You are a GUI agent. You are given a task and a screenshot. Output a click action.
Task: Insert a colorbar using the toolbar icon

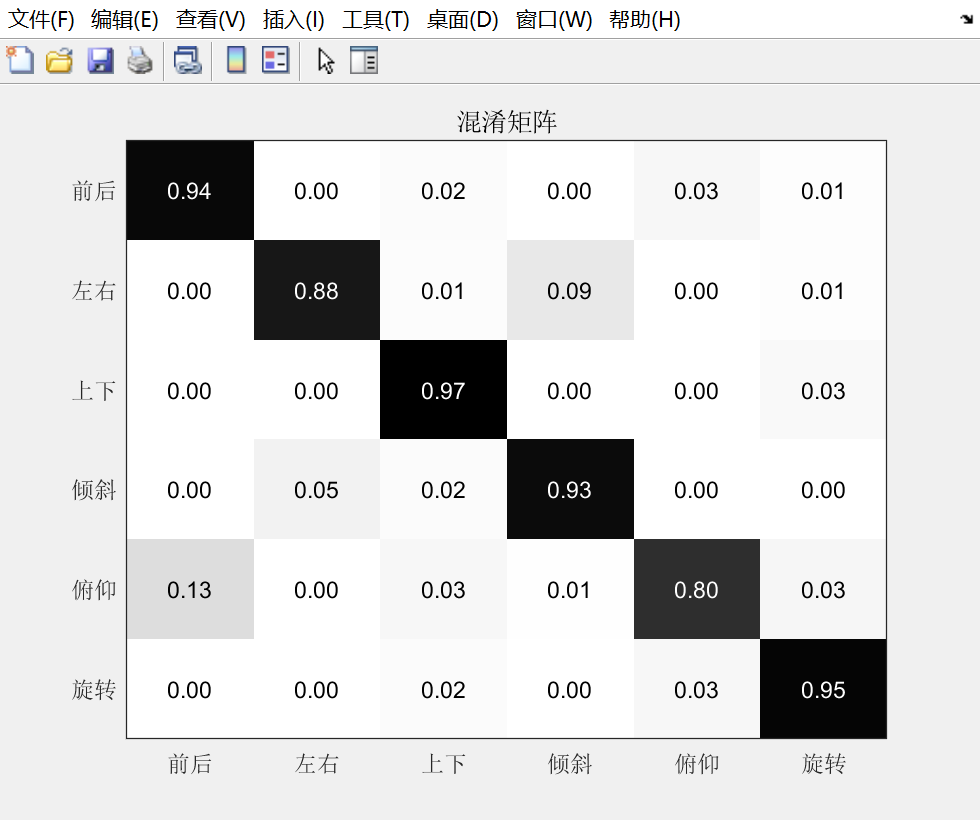(x=236, y=61)
